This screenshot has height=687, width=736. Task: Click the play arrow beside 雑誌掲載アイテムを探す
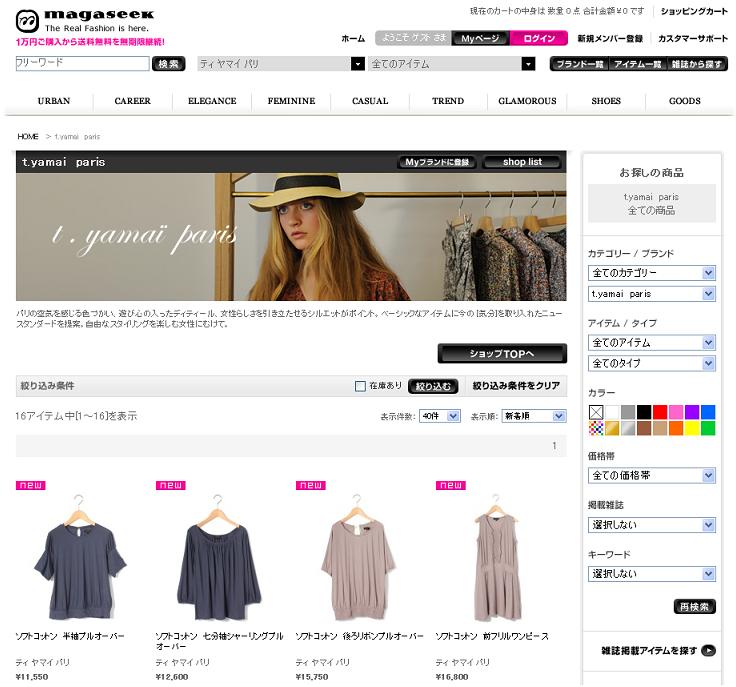click(708, 650)
